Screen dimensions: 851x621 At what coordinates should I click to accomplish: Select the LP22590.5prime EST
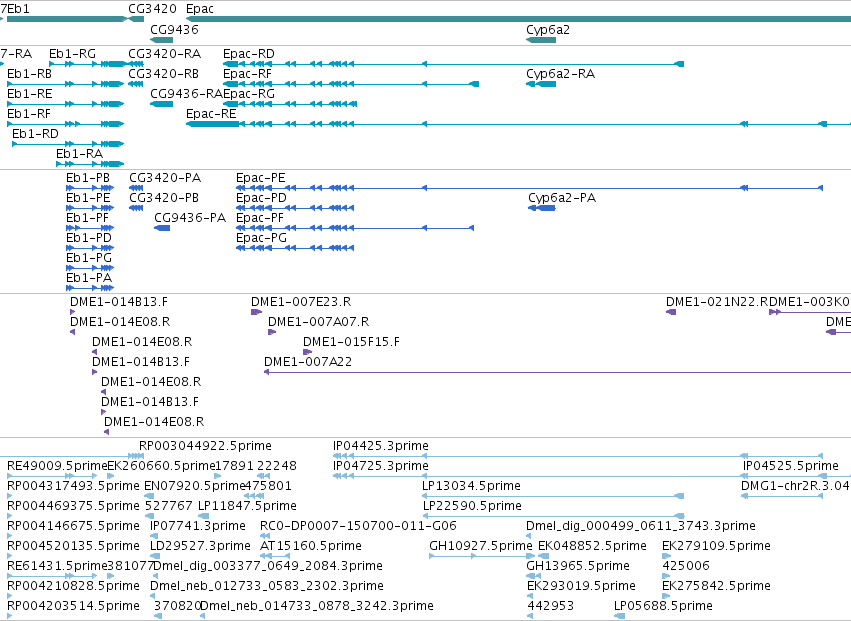point(472,506)
